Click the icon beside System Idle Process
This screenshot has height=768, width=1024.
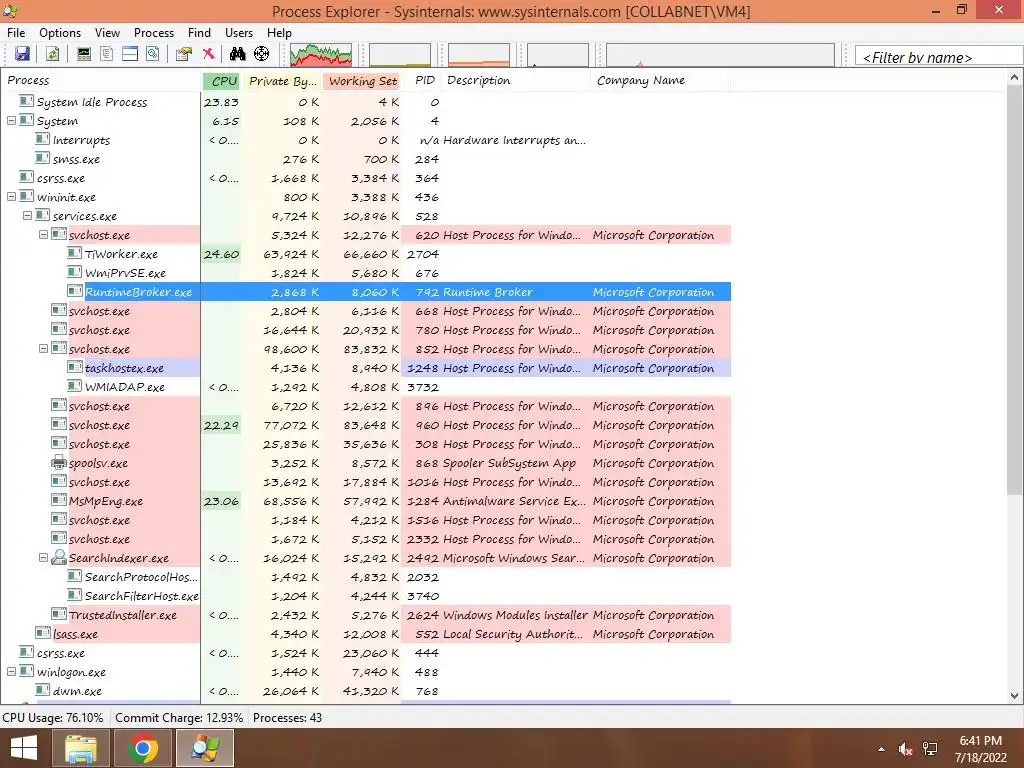click(x=27, y=101)
